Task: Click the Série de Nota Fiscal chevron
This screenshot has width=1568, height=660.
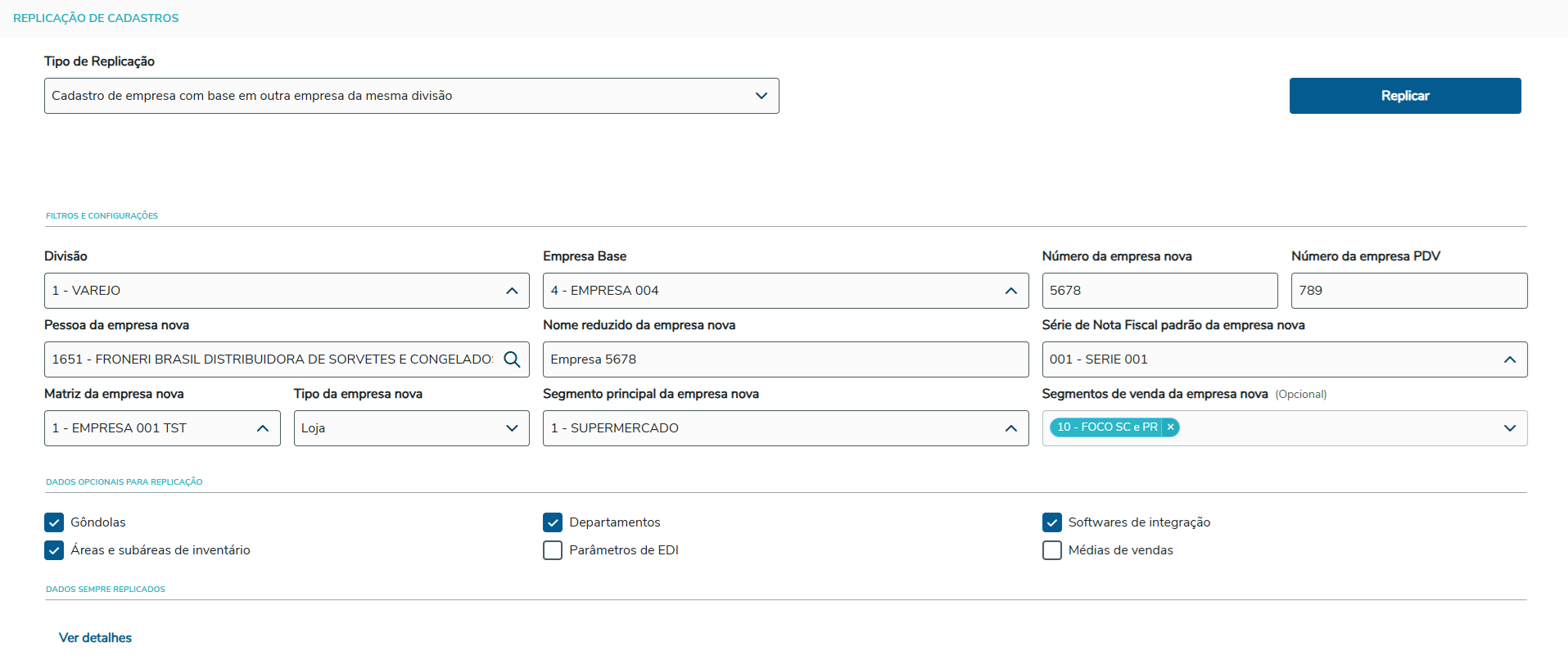Action: pos(1509,359)
